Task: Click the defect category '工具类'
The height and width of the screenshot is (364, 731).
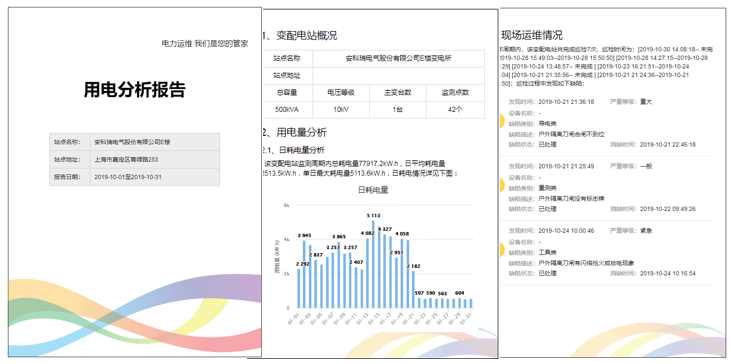Action: [547, 253]
